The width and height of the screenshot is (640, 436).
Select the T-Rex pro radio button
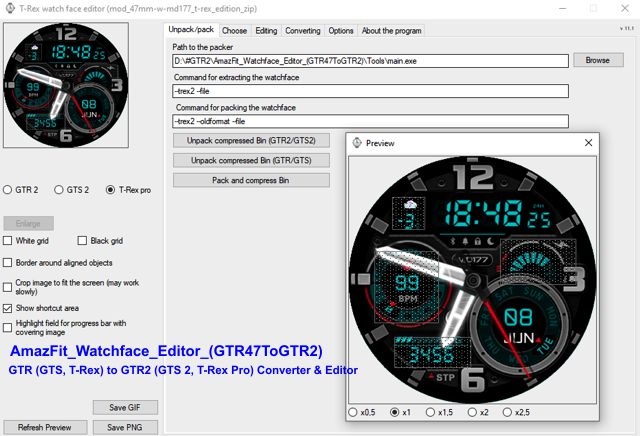(110, 190)
